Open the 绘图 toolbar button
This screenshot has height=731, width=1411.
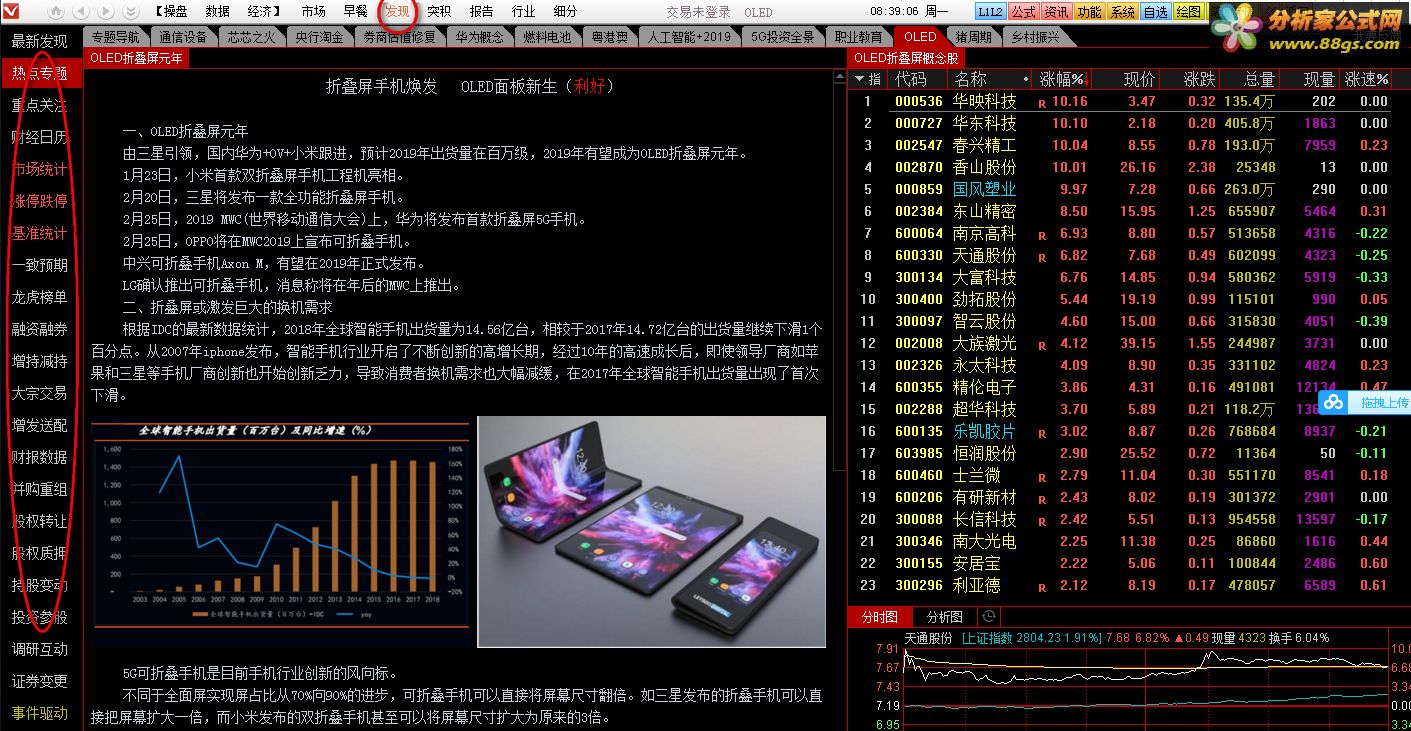[1188, 12]
